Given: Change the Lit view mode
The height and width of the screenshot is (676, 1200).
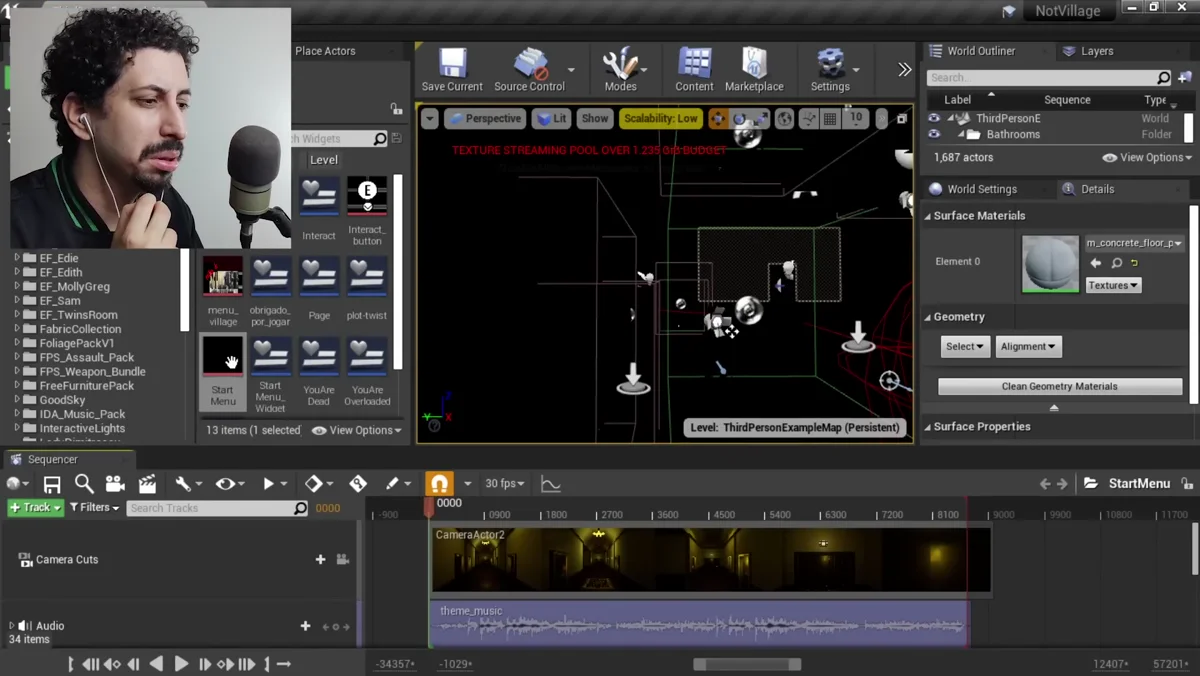Looking at the screenshot, I should (x=551, y=119).
